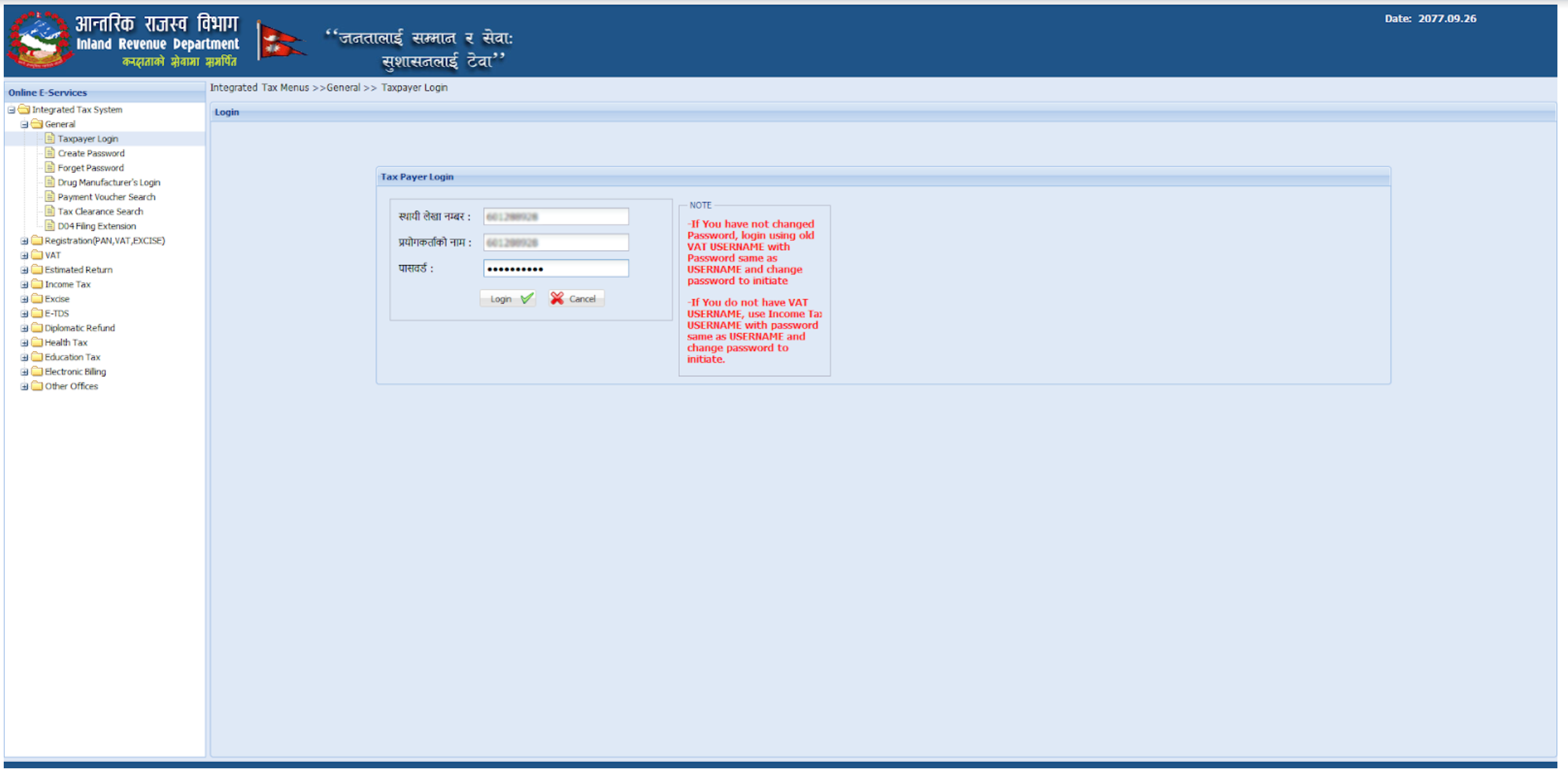This screenshot has width=1568, height=777.
Task: Click the green checkmark on Login button
Action: [x=528, y=300]
